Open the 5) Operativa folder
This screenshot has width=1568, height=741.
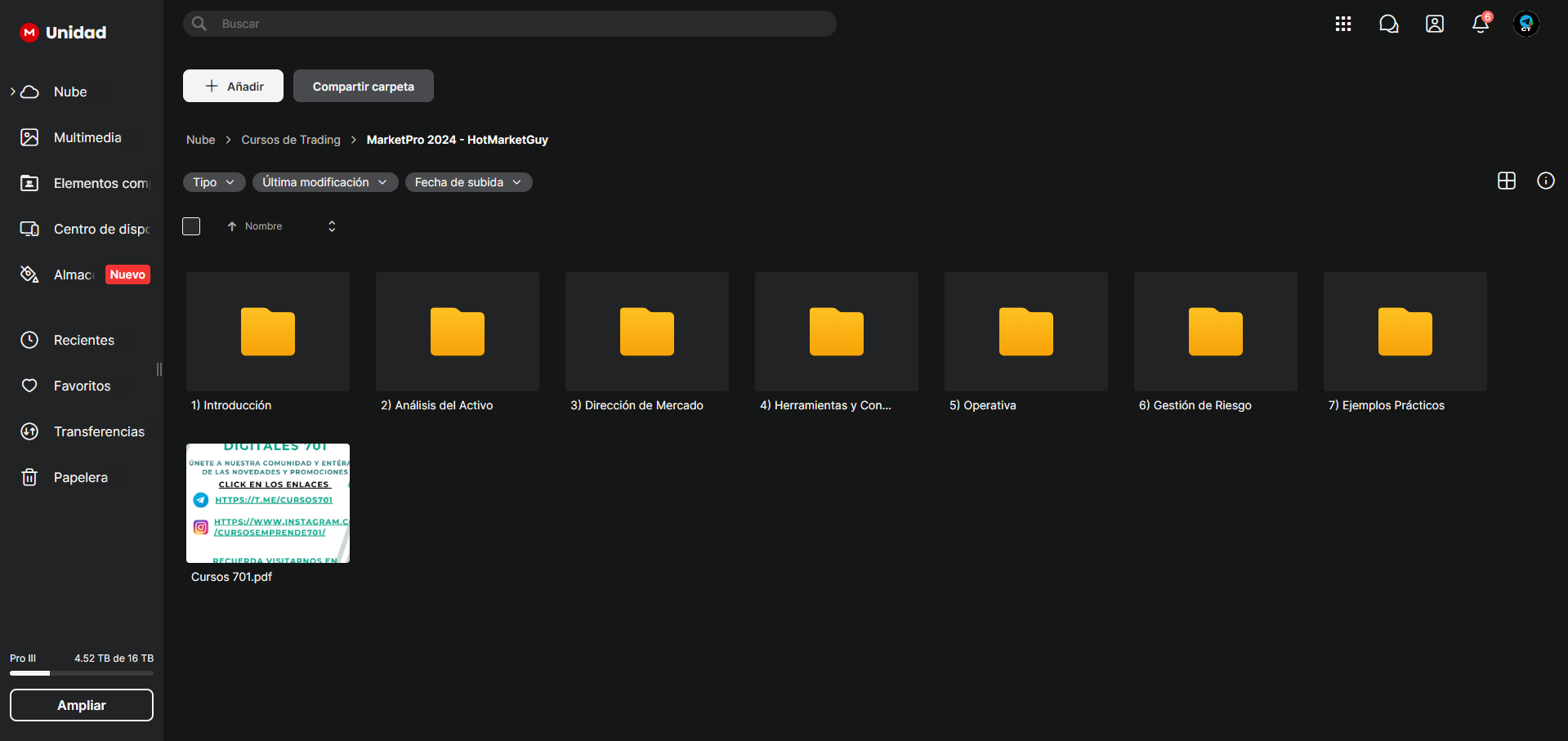1026,332
